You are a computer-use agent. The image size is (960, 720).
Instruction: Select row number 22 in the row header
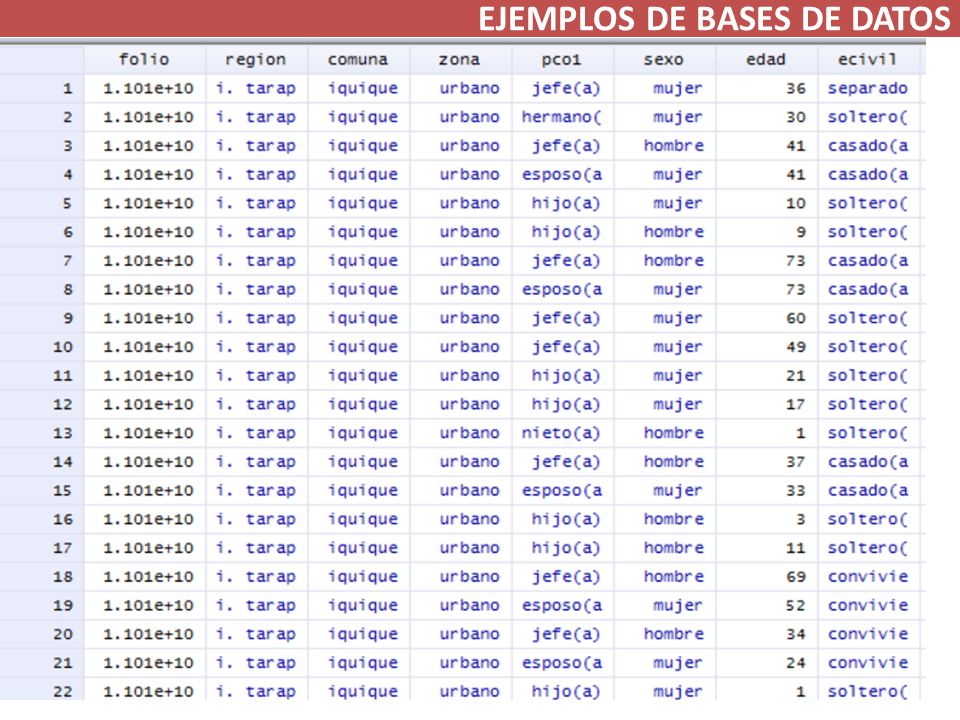[42, 691]
